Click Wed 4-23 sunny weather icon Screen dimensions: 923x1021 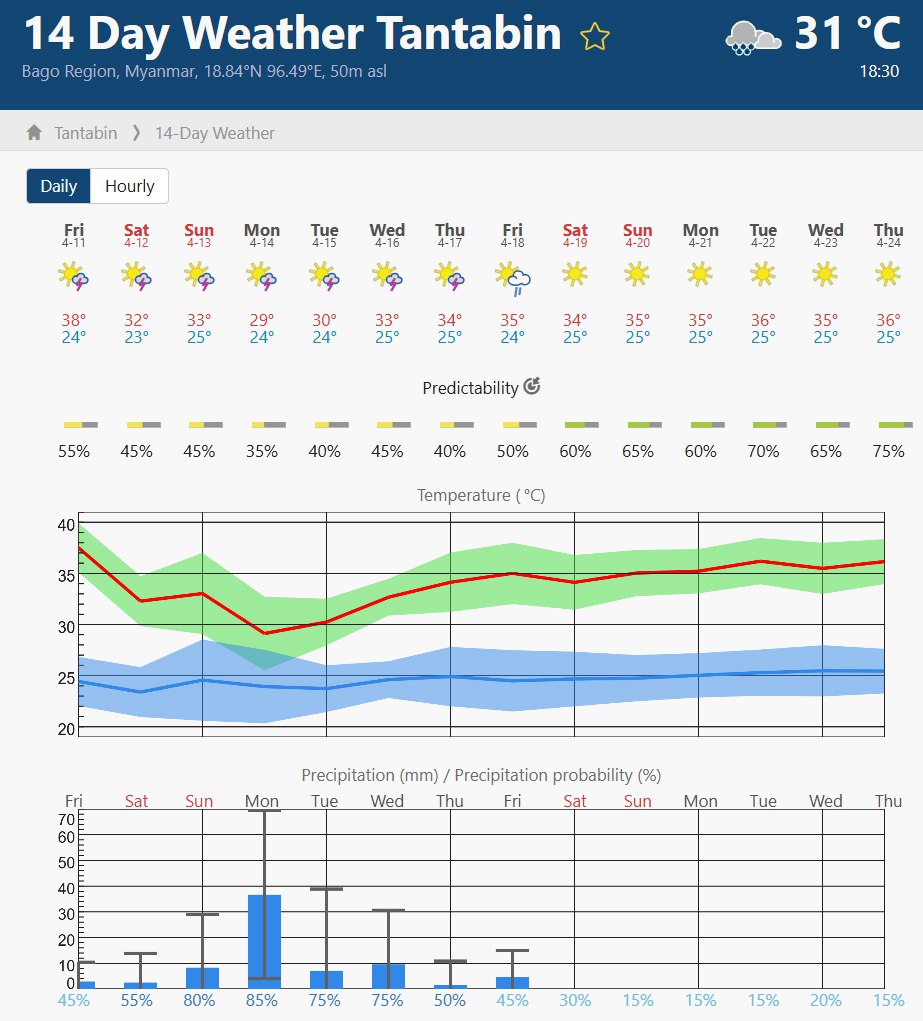pos(825,274)
